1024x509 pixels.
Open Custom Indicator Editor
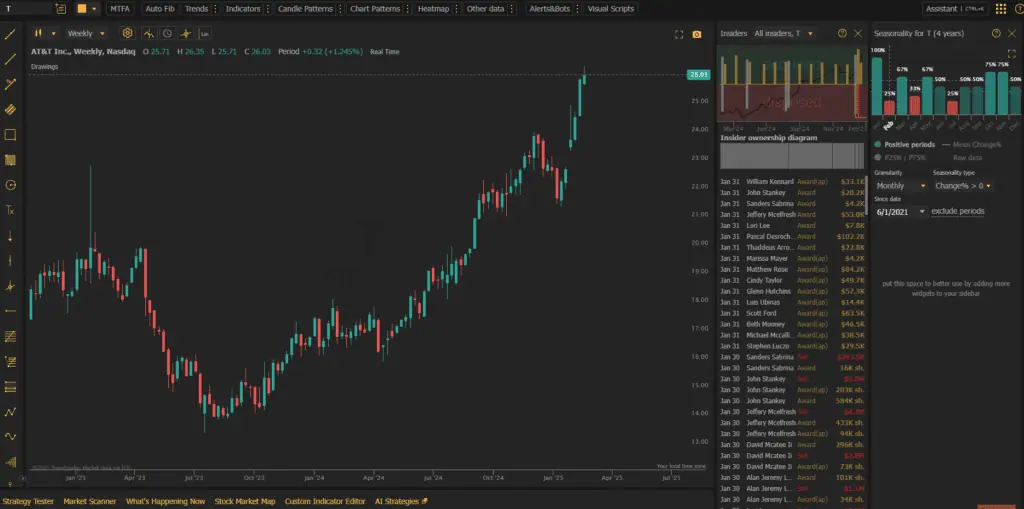(x=325, y=501)
